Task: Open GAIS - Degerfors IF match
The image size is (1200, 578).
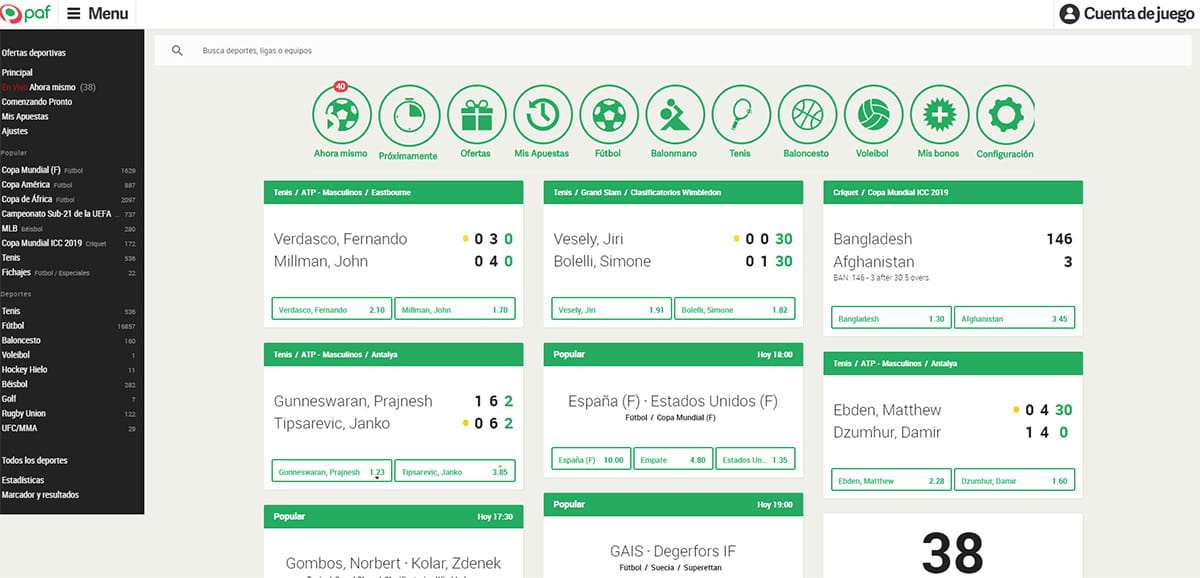Action: pyautogui.click(x=673, y=551)
